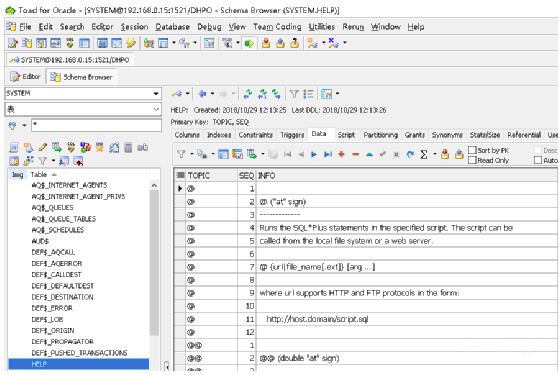
Task: Select the AQ$_QUEUES table
Action: (52, 208)
